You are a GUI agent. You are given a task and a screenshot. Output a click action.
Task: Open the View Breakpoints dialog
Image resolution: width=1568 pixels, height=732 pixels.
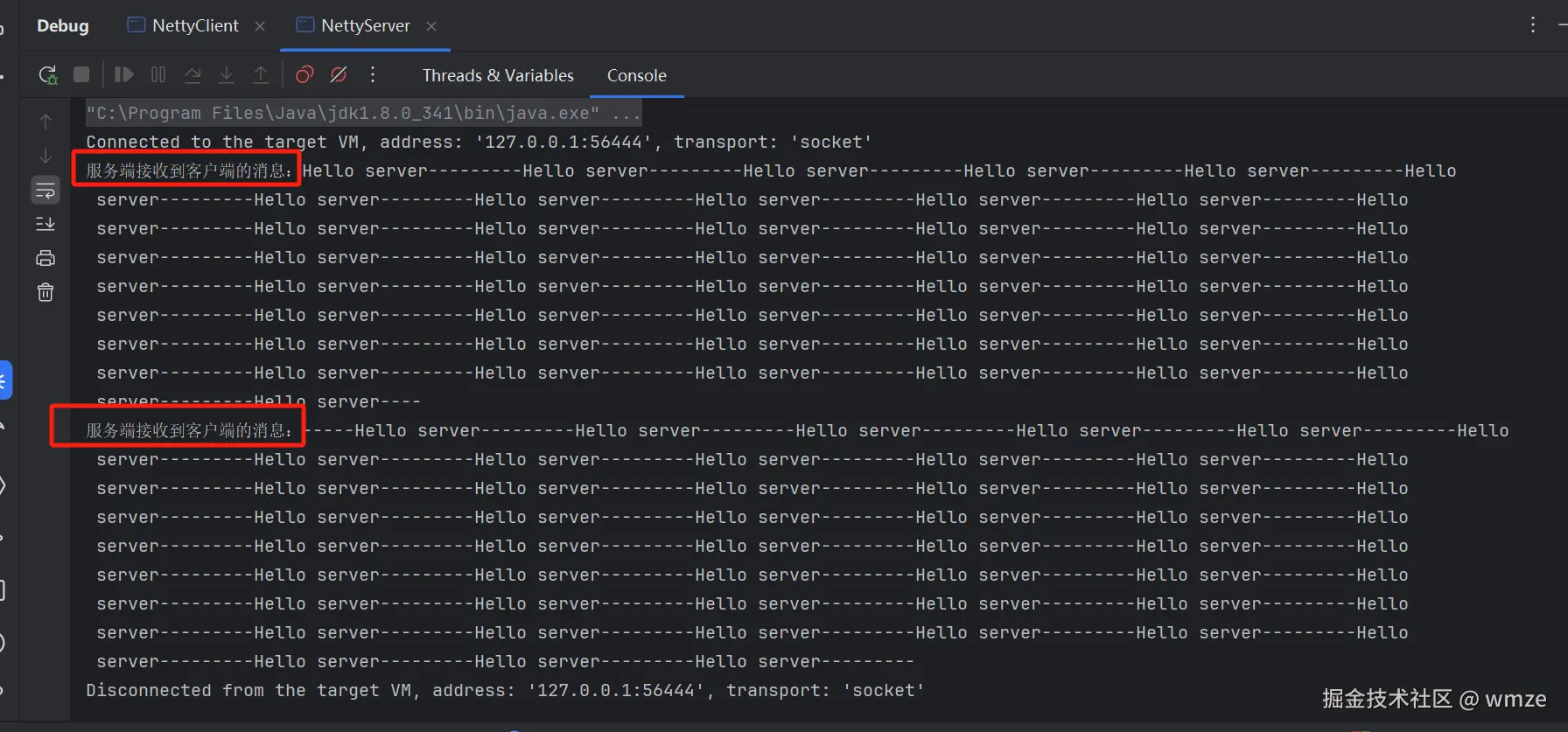(x=304, y=75)
